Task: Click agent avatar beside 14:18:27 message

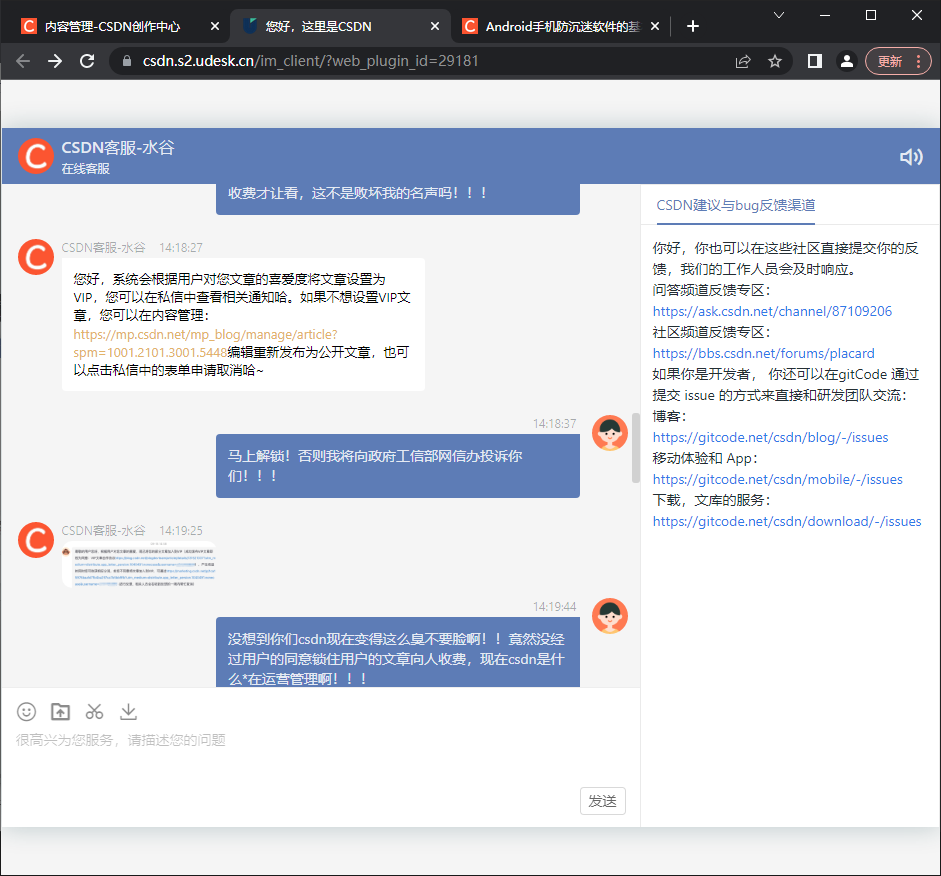Action: [36, 257]
